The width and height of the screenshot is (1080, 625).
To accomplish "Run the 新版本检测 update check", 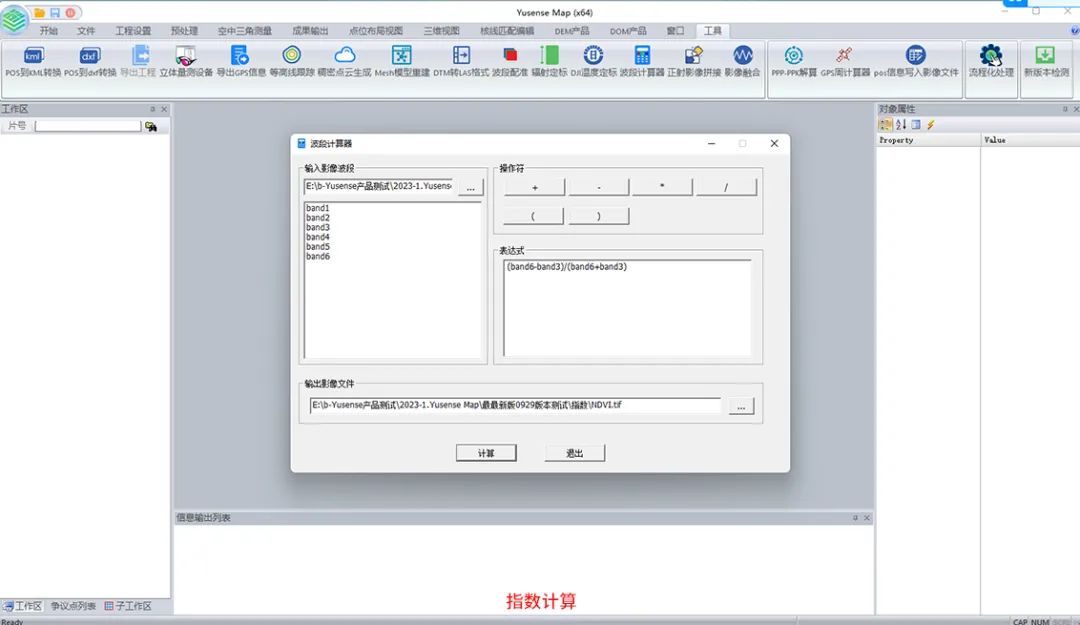I will coord(1045,57).
